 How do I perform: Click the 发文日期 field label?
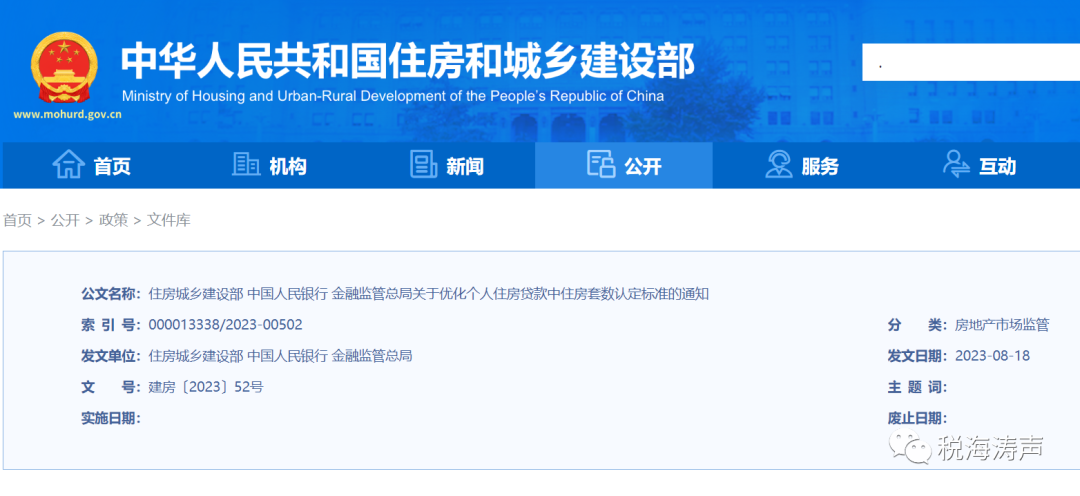click(x=917, y=356)
